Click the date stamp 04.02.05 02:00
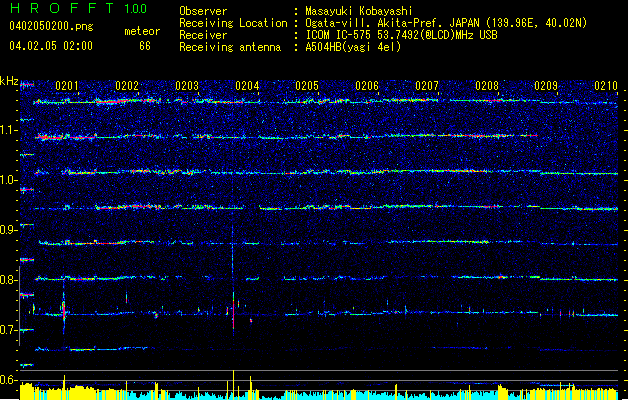The height and width of the screenshot is (400, 629). (51, 46)
